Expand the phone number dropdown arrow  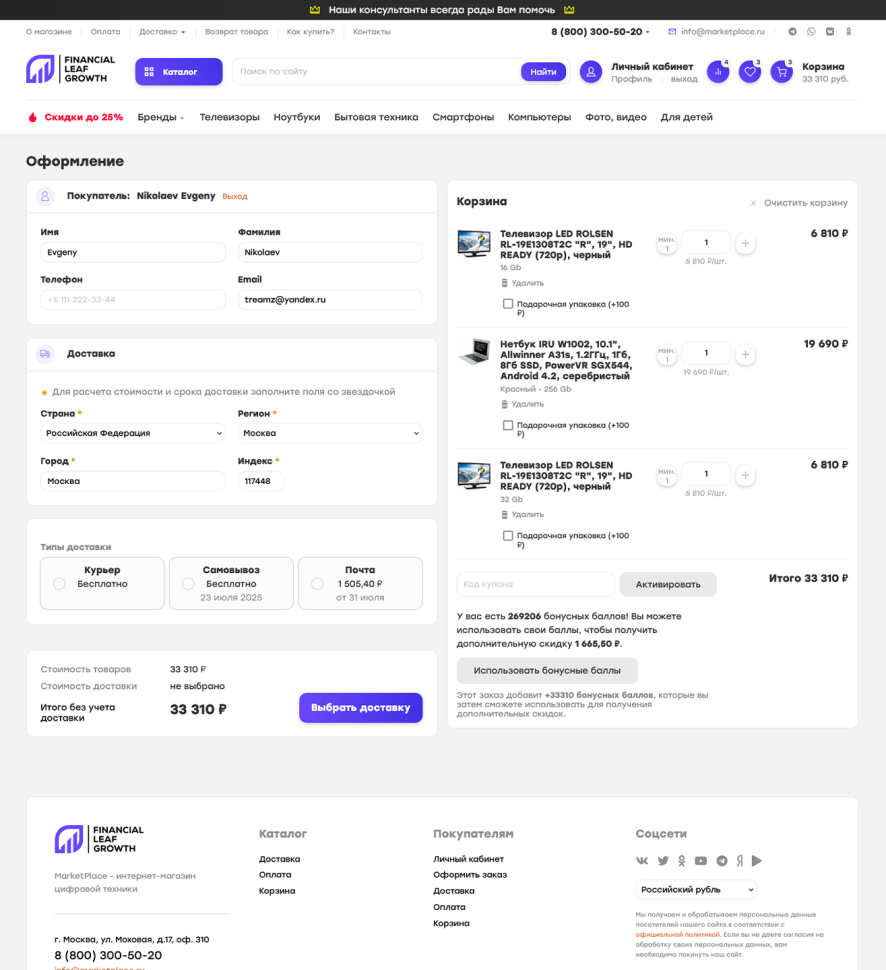tap(648, 32)
